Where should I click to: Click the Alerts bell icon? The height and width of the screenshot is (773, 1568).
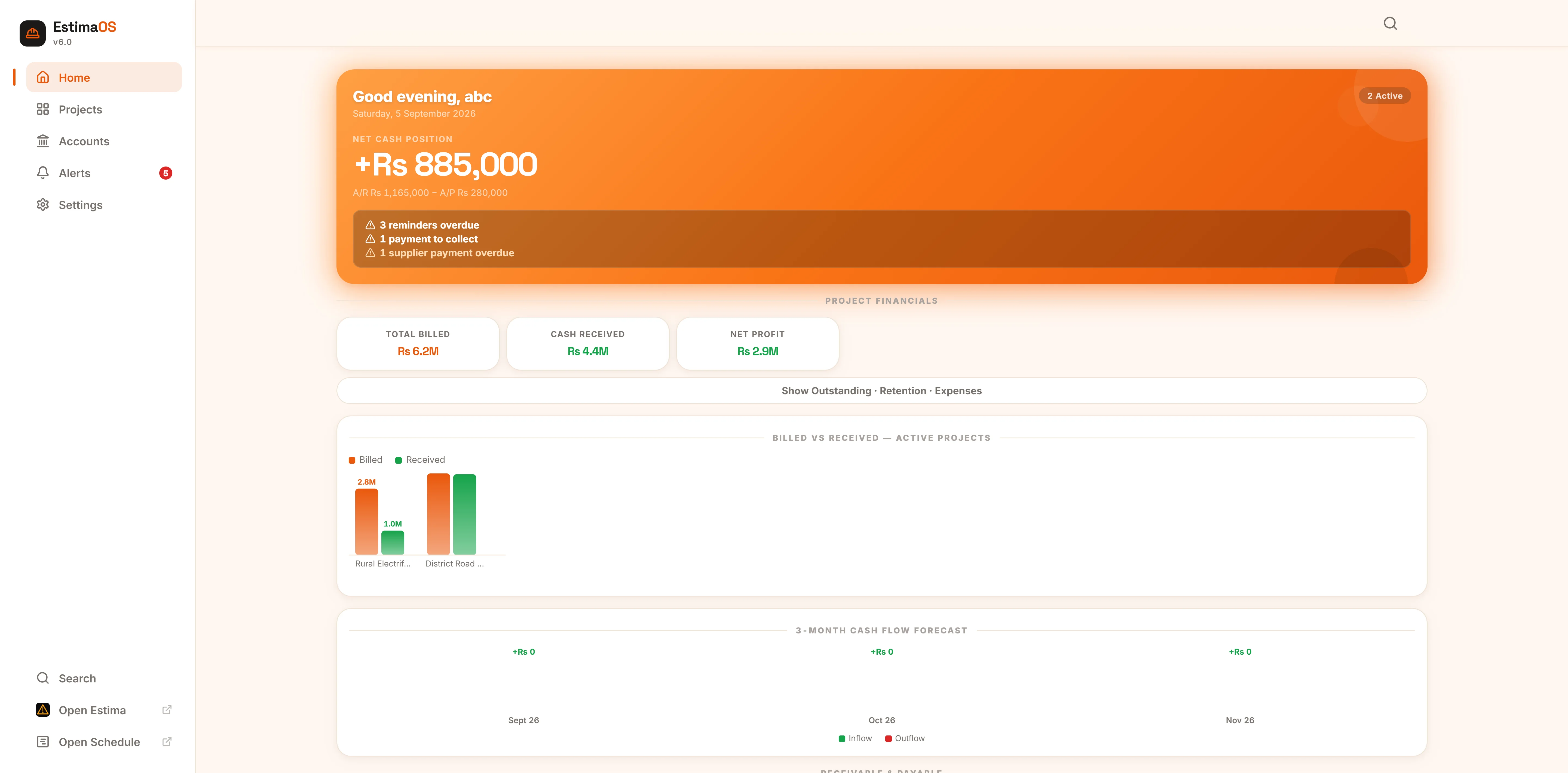[x=43, y=173]
